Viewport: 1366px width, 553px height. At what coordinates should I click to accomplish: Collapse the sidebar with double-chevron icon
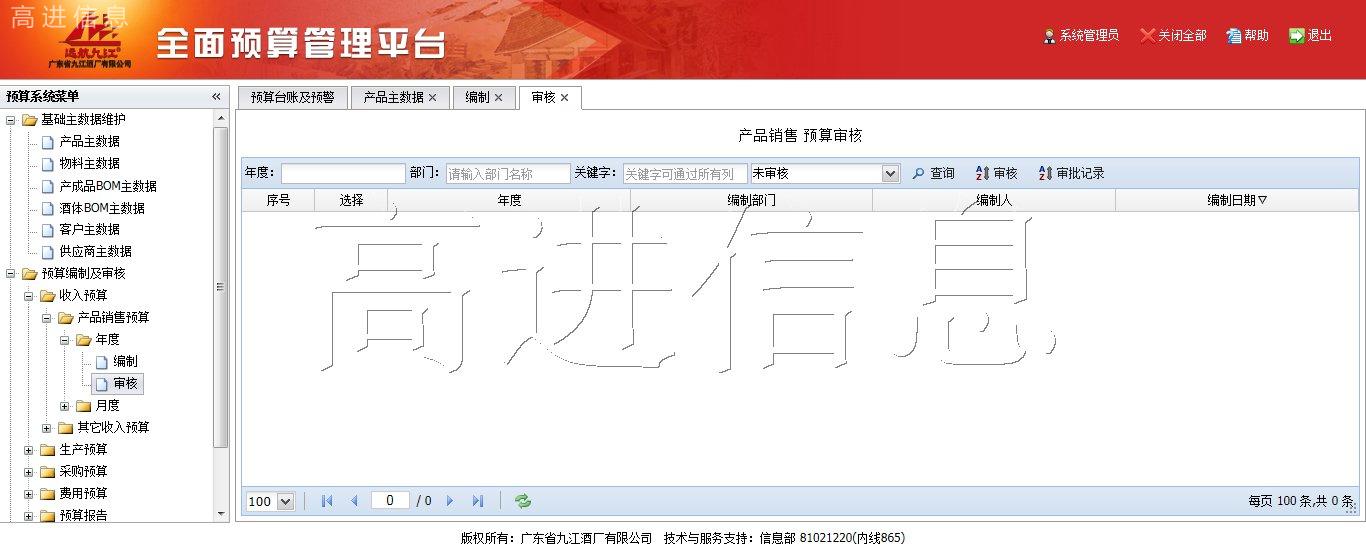click(216, 97)
